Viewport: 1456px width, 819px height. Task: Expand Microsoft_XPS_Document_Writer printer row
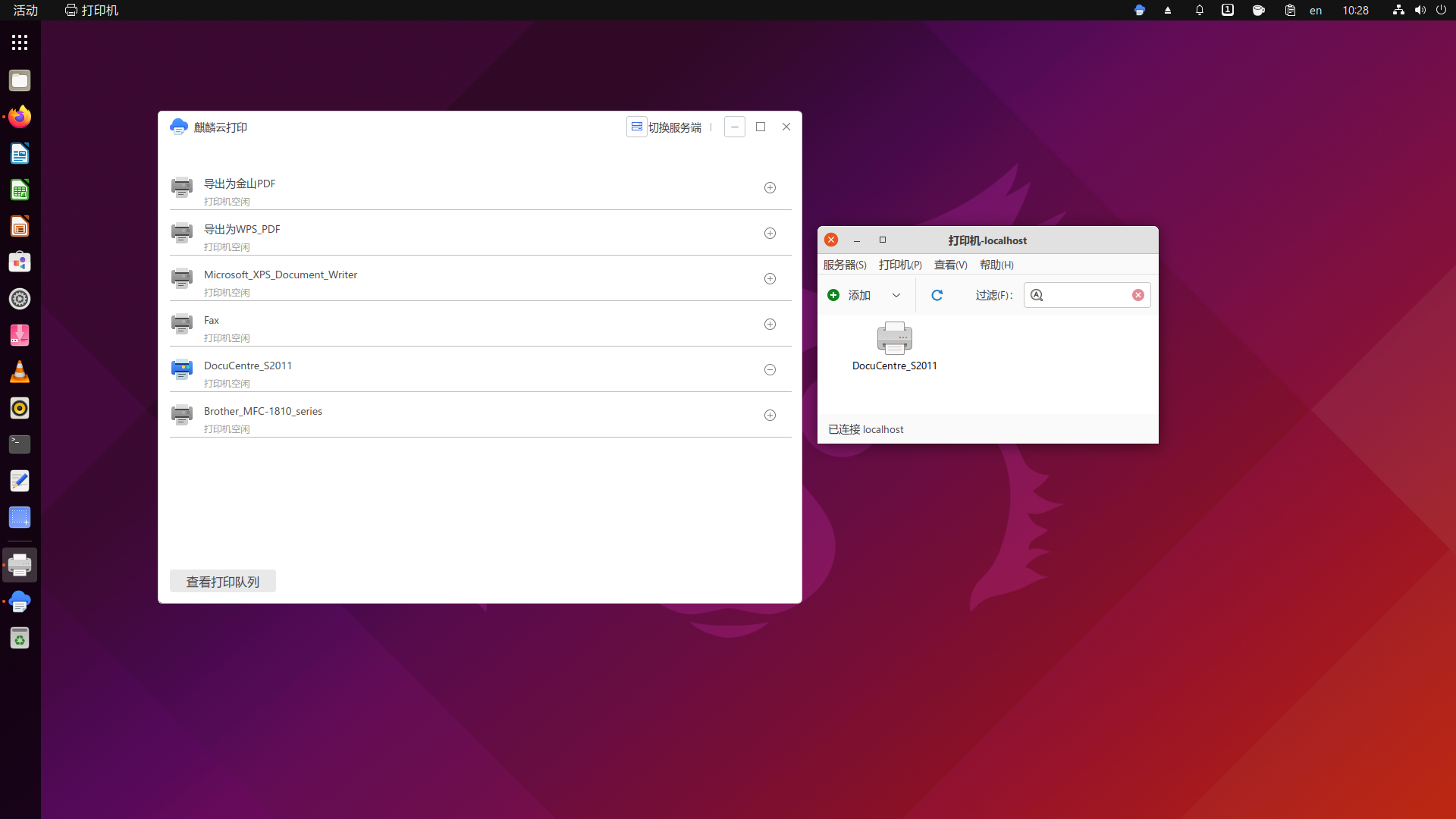tap(770, 278)
